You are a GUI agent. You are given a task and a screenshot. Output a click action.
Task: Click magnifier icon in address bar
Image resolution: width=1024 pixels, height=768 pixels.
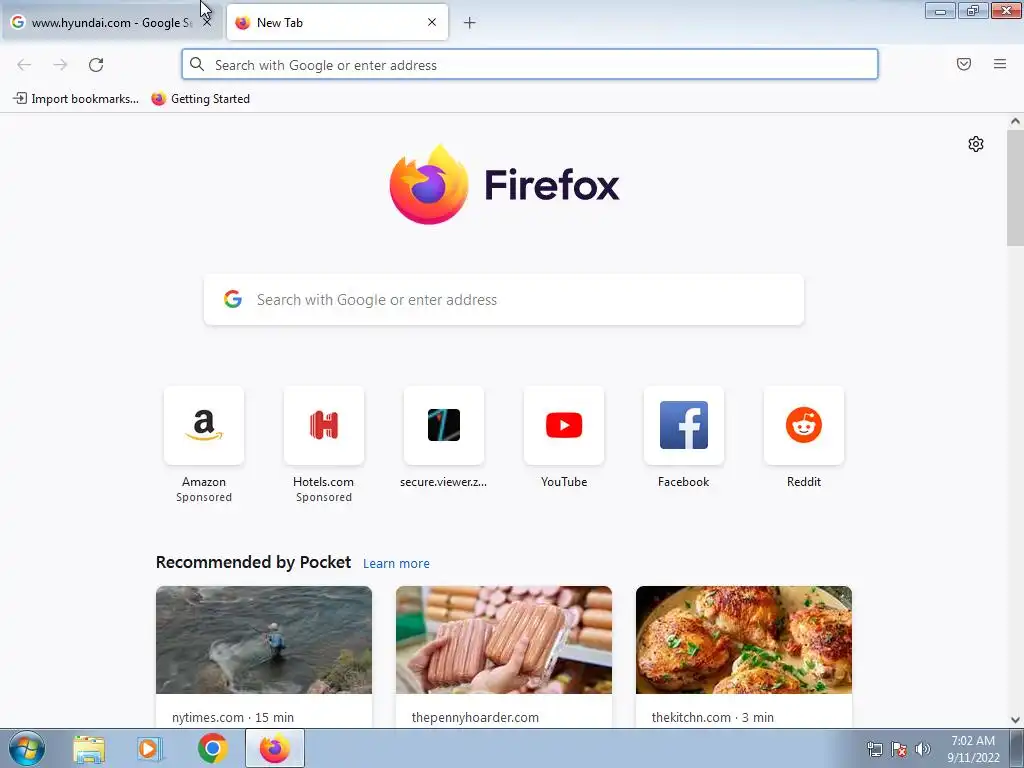(197, 65)
